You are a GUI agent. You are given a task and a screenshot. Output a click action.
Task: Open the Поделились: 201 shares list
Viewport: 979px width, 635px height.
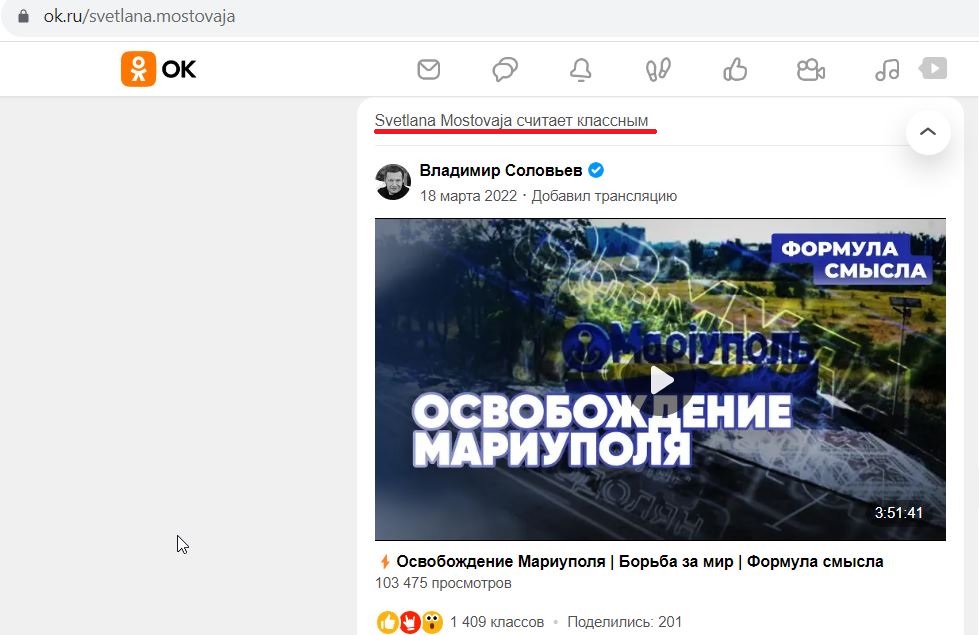pyautogui.click(x=624, y=622)
